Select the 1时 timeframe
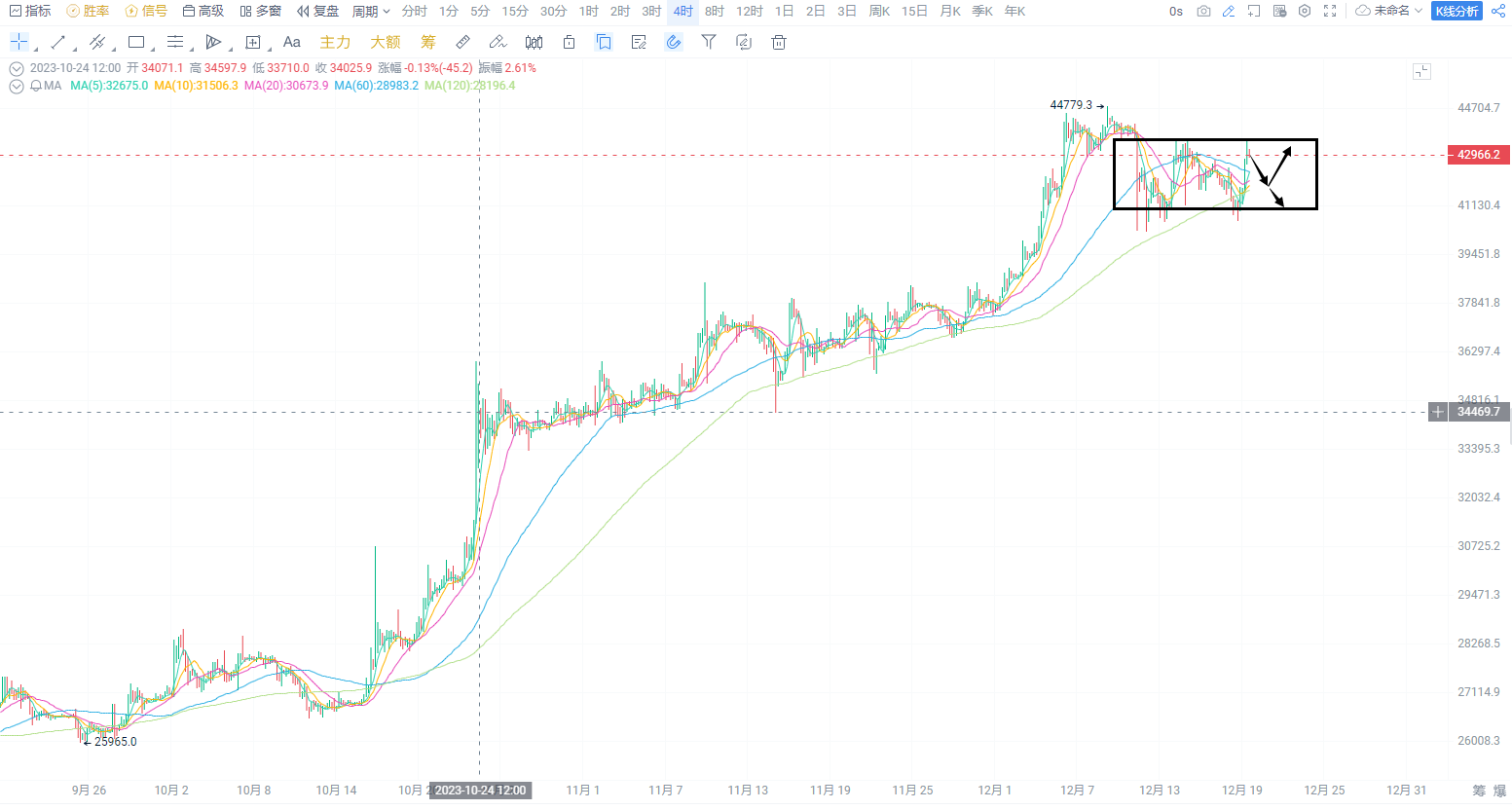The width and height of the screenshot is (1512, 810). click(589, 11)
